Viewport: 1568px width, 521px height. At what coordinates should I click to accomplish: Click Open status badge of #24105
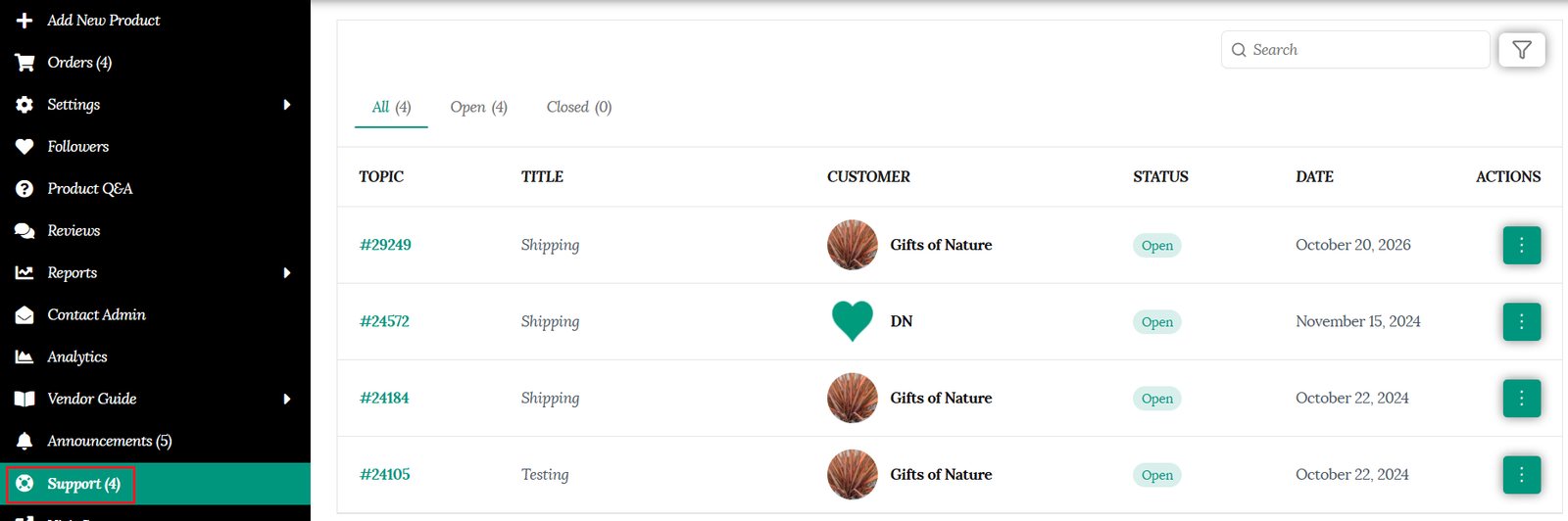(1157, 475)
